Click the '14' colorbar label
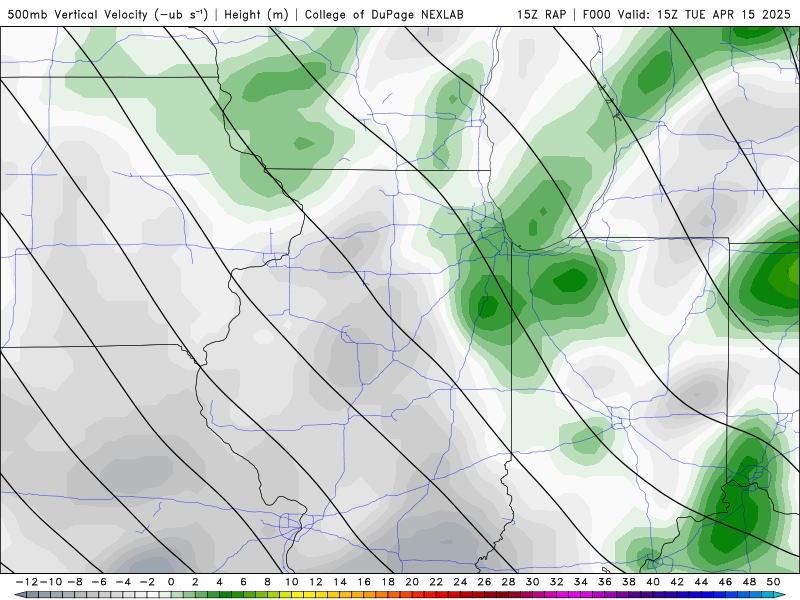The image size is (800, 600). click(x=340, y=582)
